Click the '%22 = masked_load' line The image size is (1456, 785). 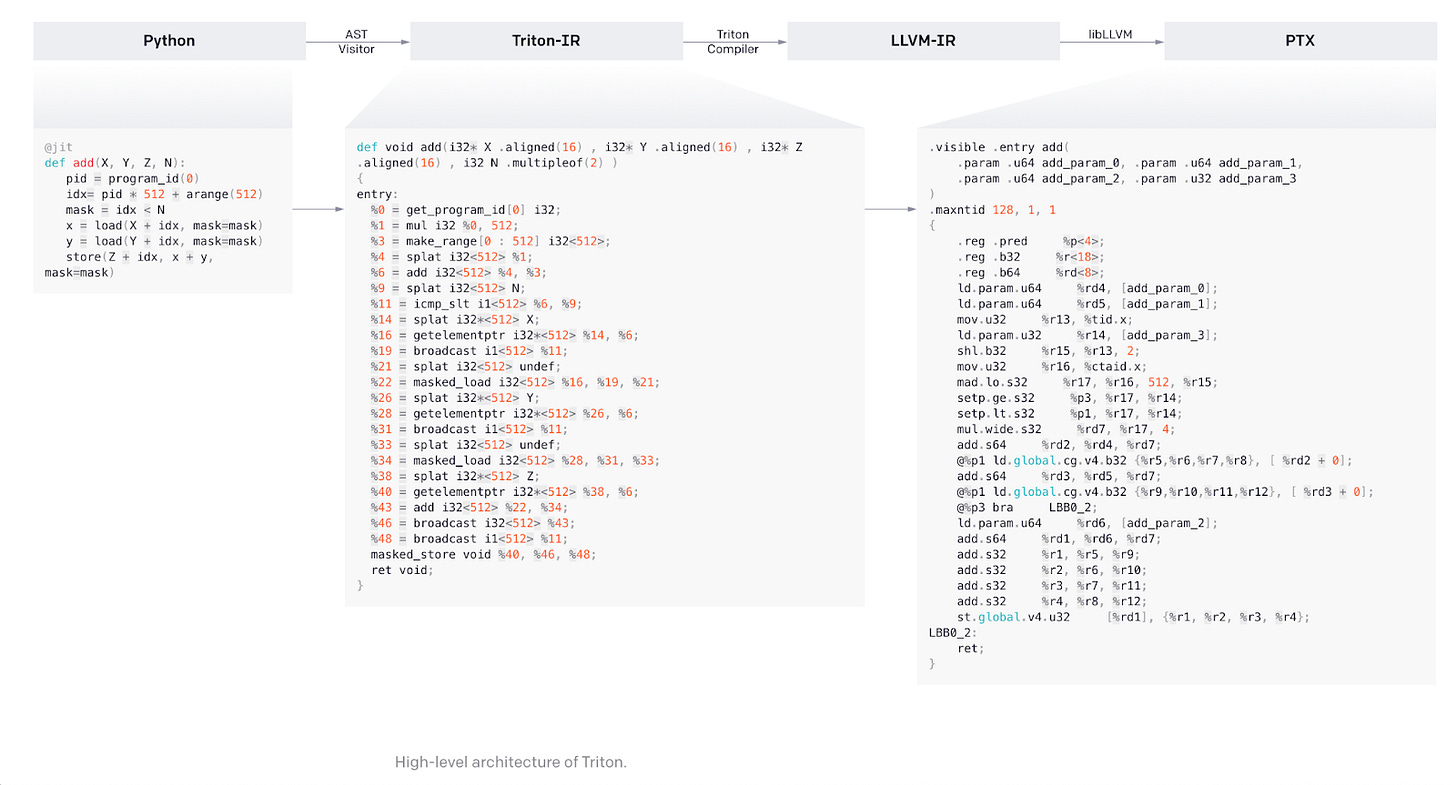coord(516,382)
